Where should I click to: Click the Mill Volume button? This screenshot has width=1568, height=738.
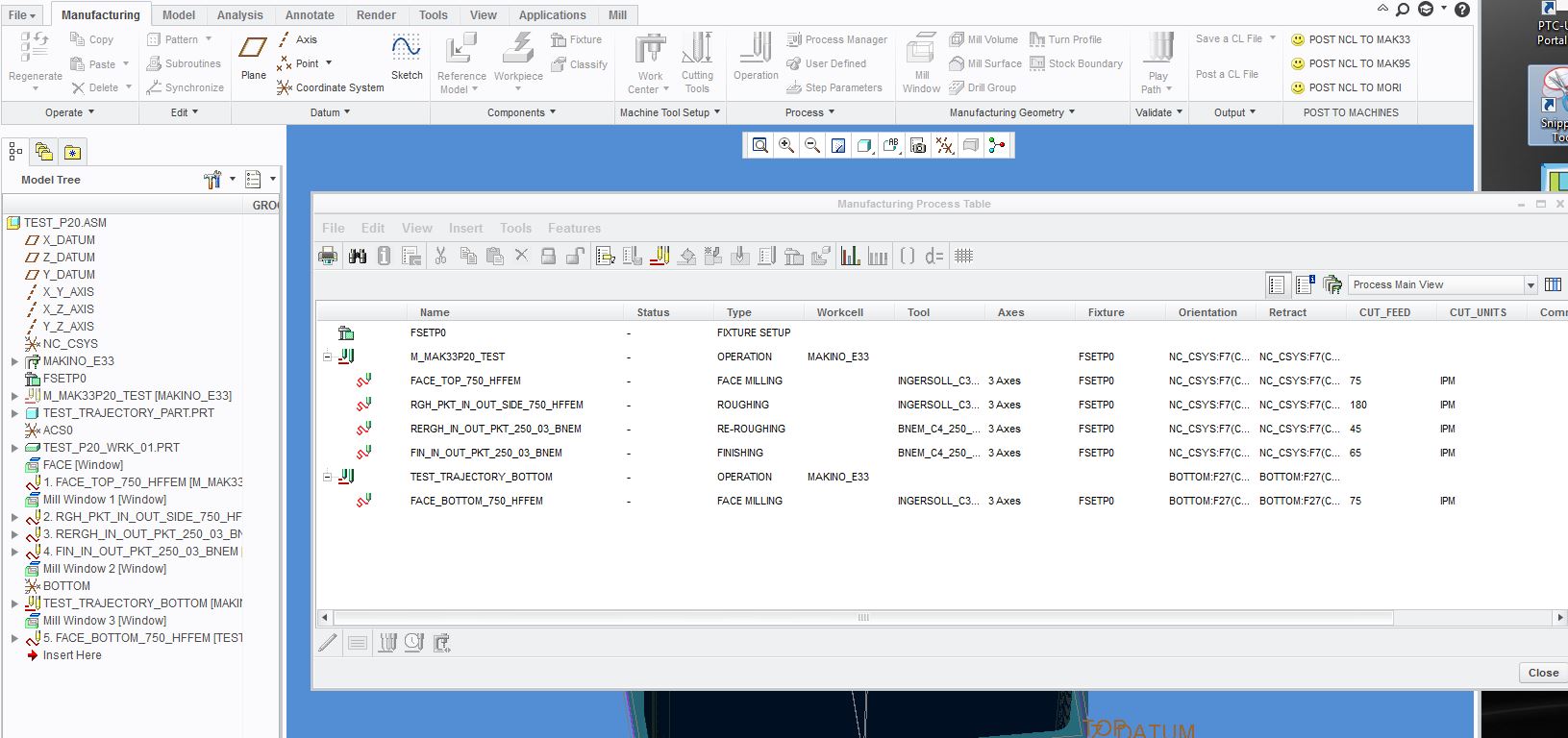point(983,39)
